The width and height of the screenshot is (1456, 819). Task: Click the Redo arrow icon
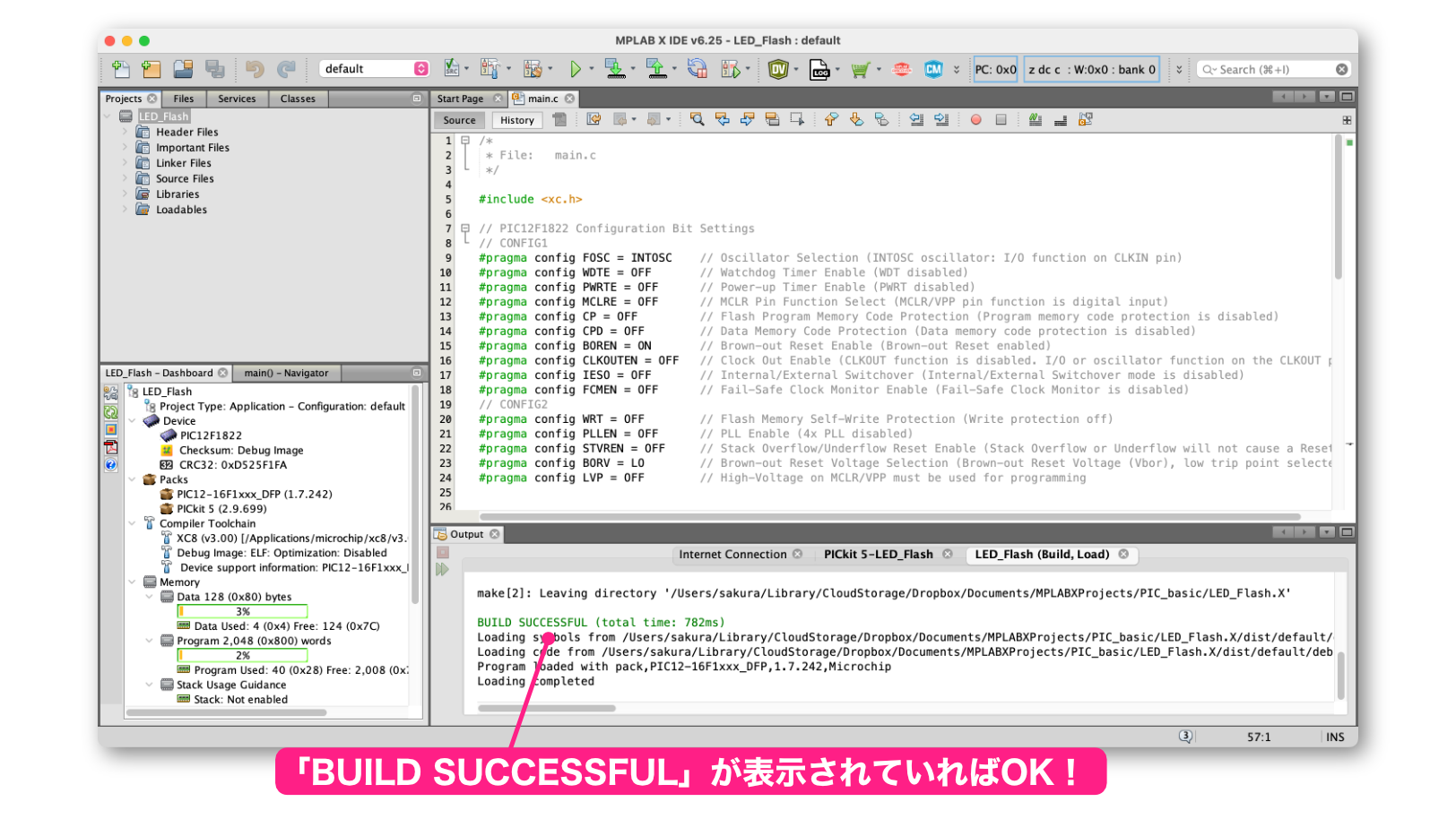[x=286, y=69]
